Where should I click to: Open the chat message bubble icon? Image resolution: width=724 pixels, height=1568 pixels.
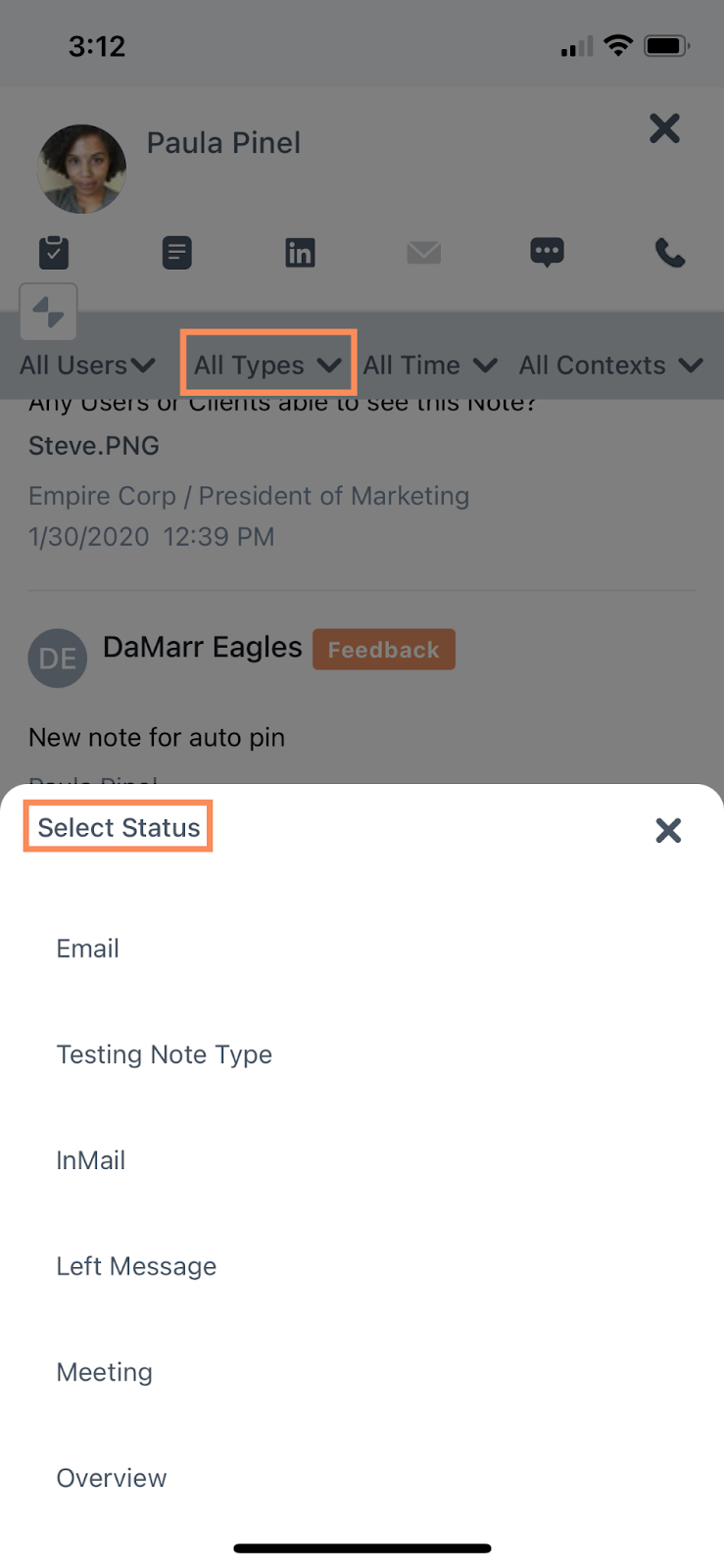[x=547, y=253]
